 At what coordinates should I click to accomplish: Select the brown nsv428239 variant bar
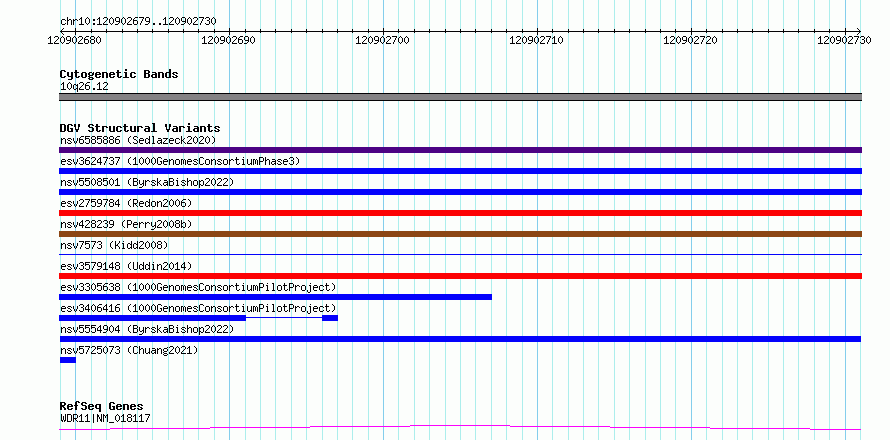(460, 234)
